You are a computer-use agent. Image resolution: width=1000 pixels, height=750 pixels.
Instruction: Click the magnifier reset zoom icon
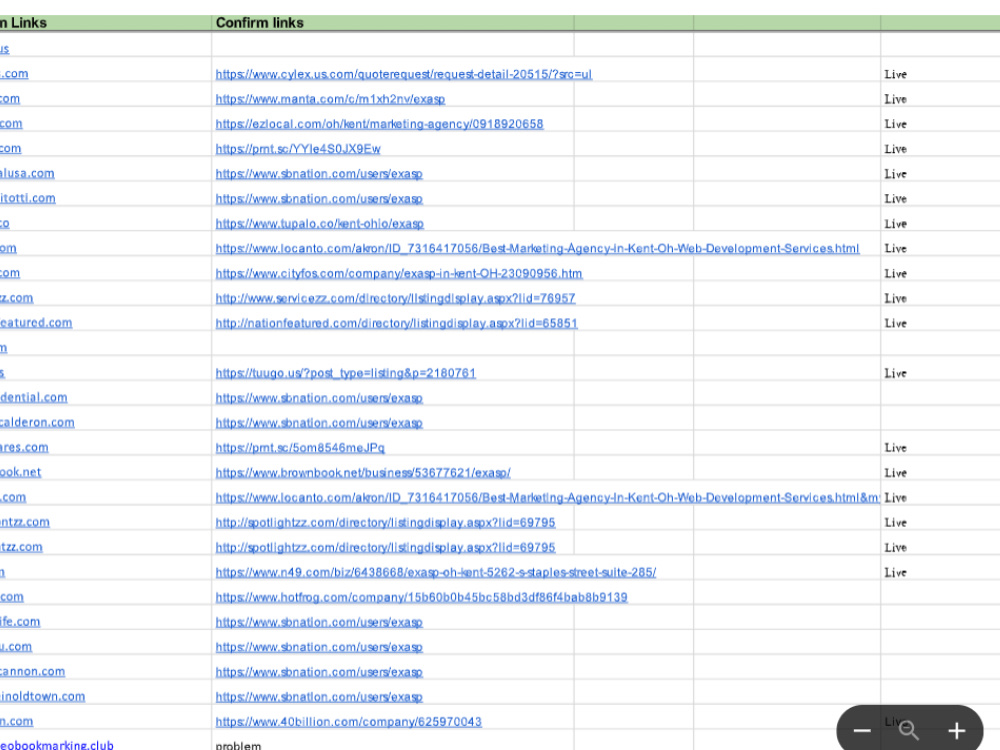(x=908, y=730)
